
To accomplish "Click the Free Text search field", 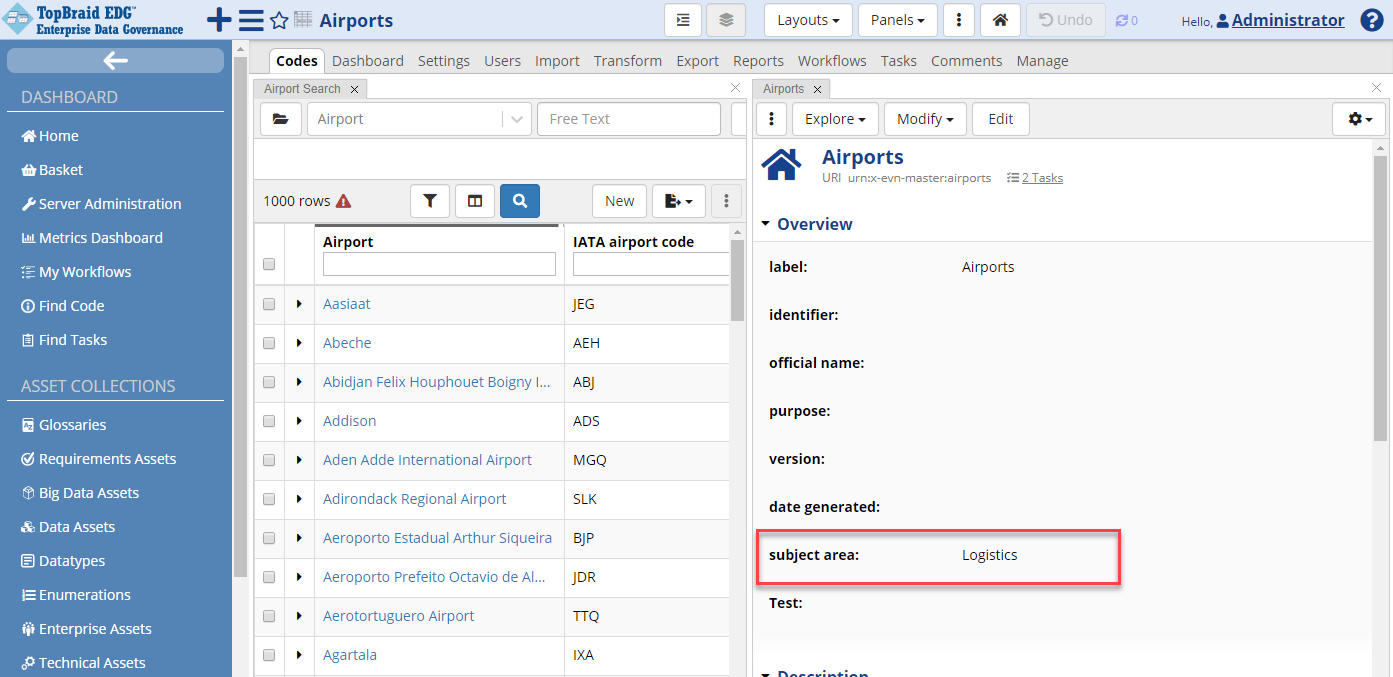I will click(x=628, y=119).
